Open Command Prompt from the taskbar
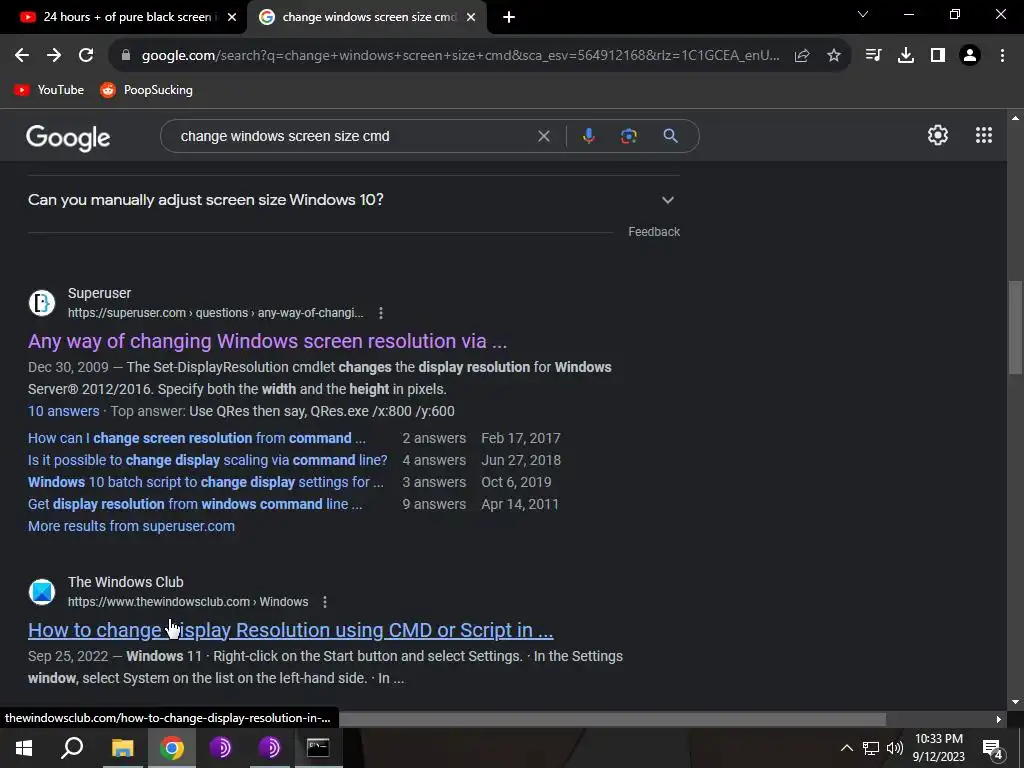Screen dimensions: 1024x768 click(x=318, y=748)
